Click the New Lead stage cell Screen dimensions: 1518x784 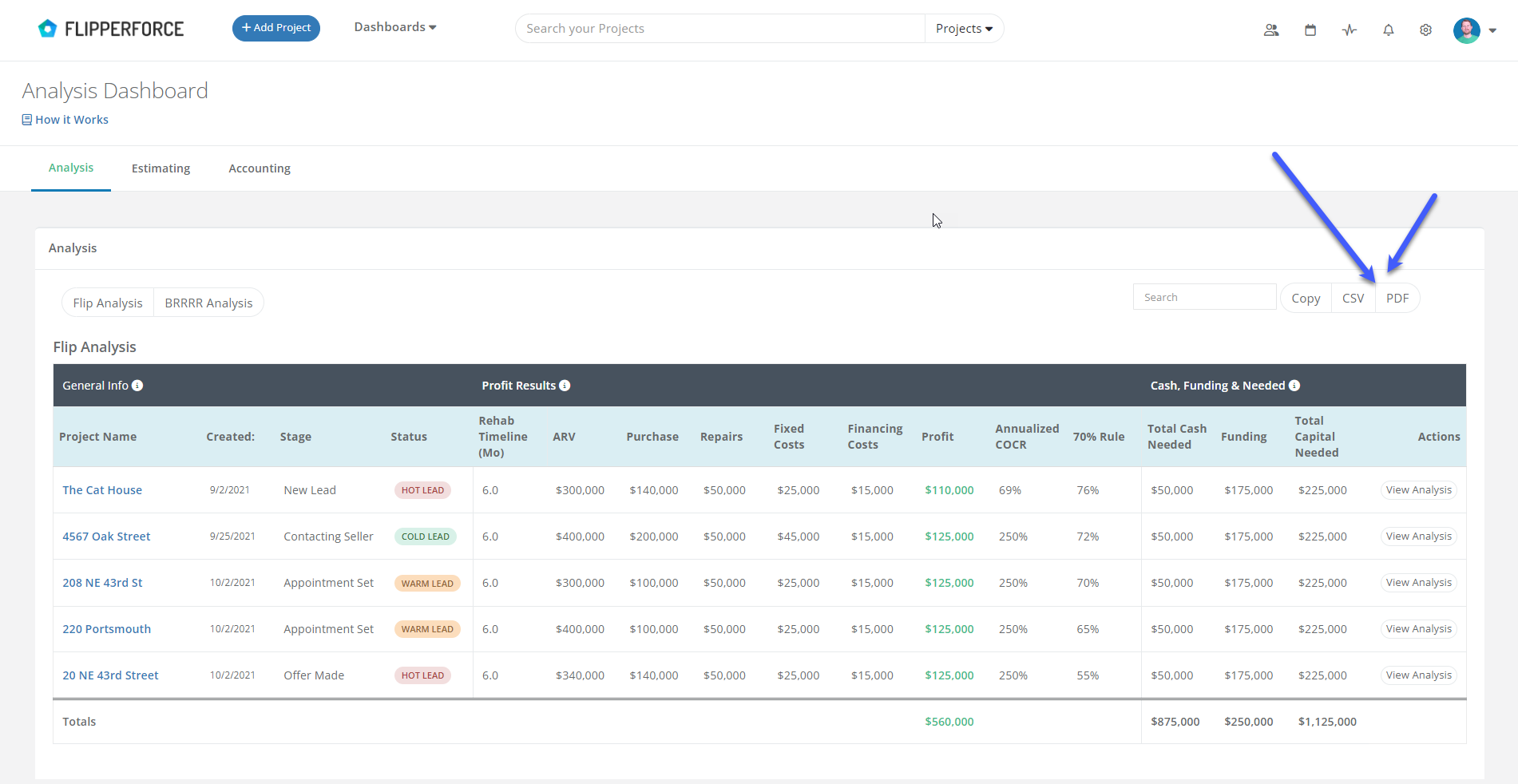310,490
